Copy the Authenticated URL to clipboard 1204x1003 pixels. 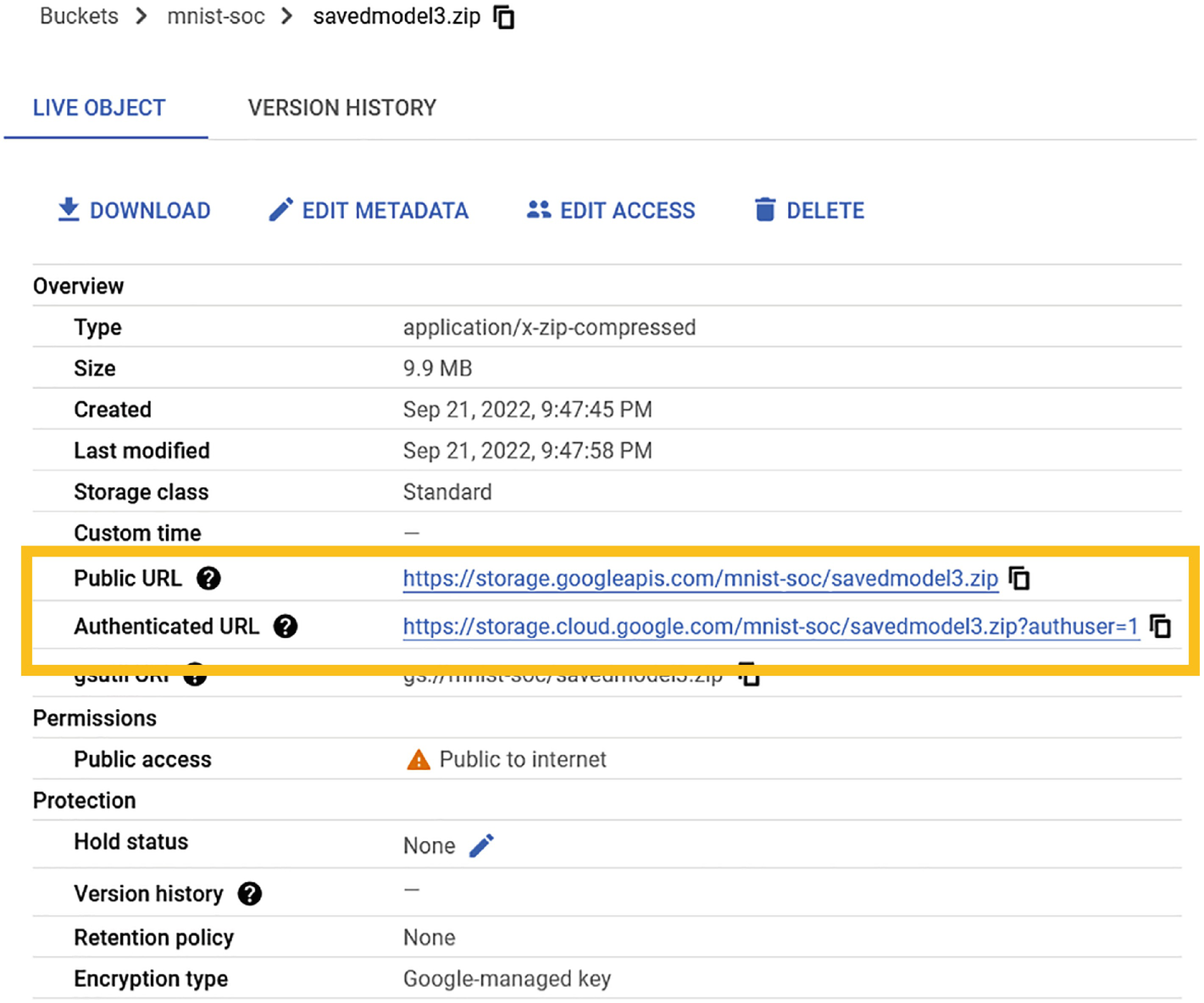(1160, 626)
